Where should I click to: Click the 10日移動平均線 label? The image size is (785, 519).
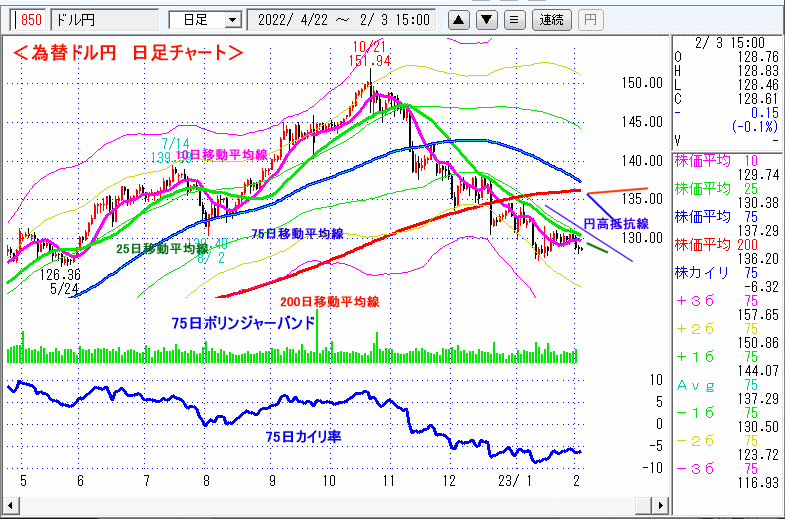[x=222, y=155]
